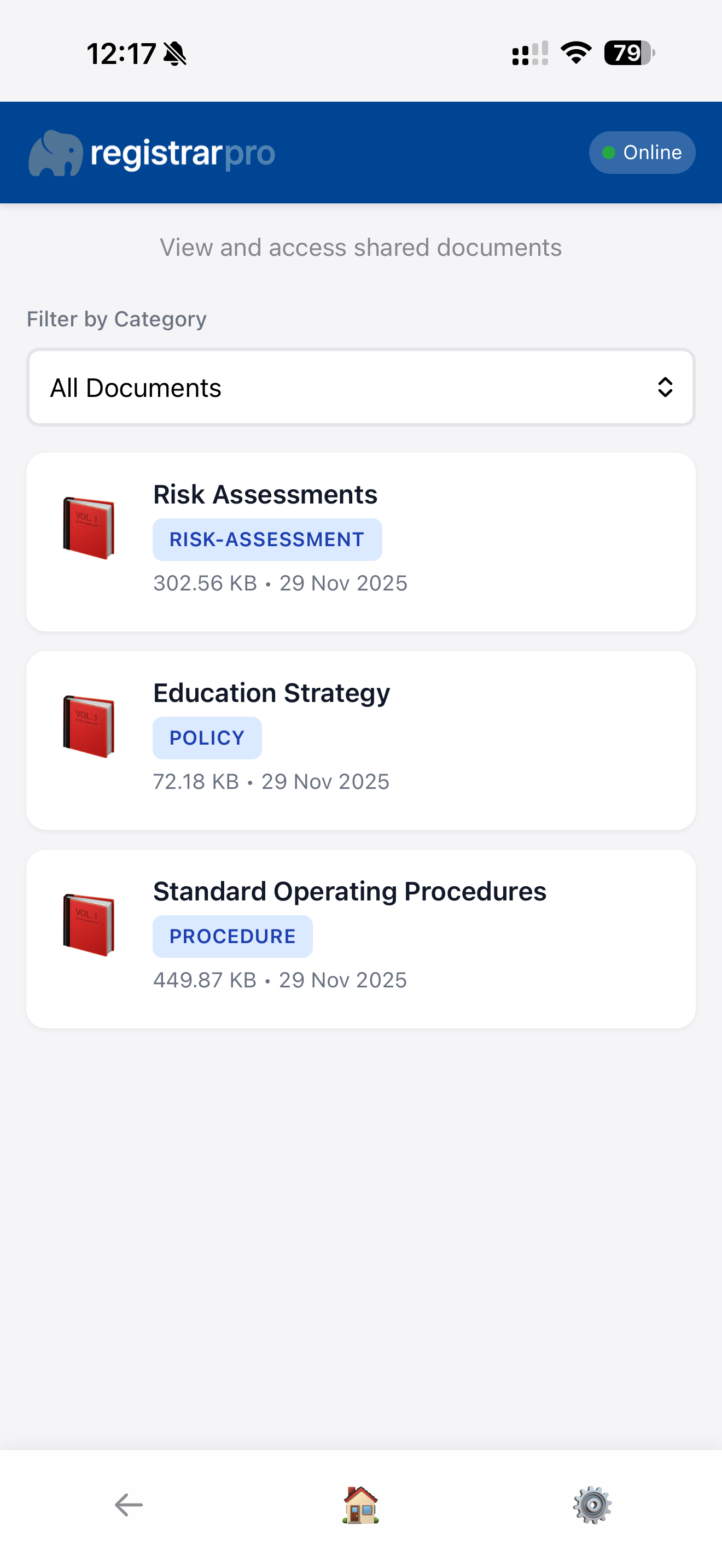Tap the battery level indicator

point(629,53)
